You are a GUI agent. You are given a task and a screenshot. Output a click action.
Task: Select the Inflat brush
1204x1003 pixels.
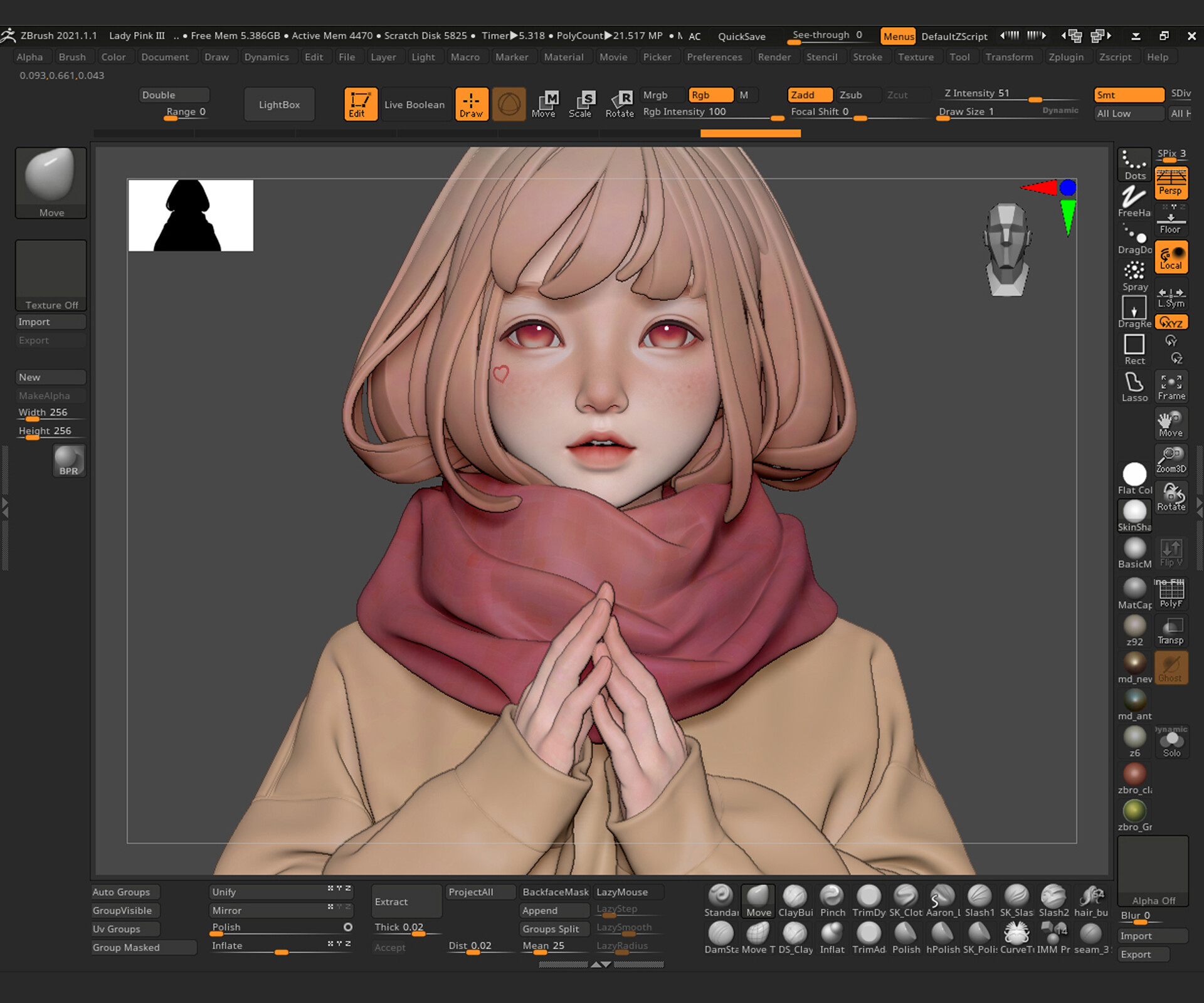tap(832, 938)
